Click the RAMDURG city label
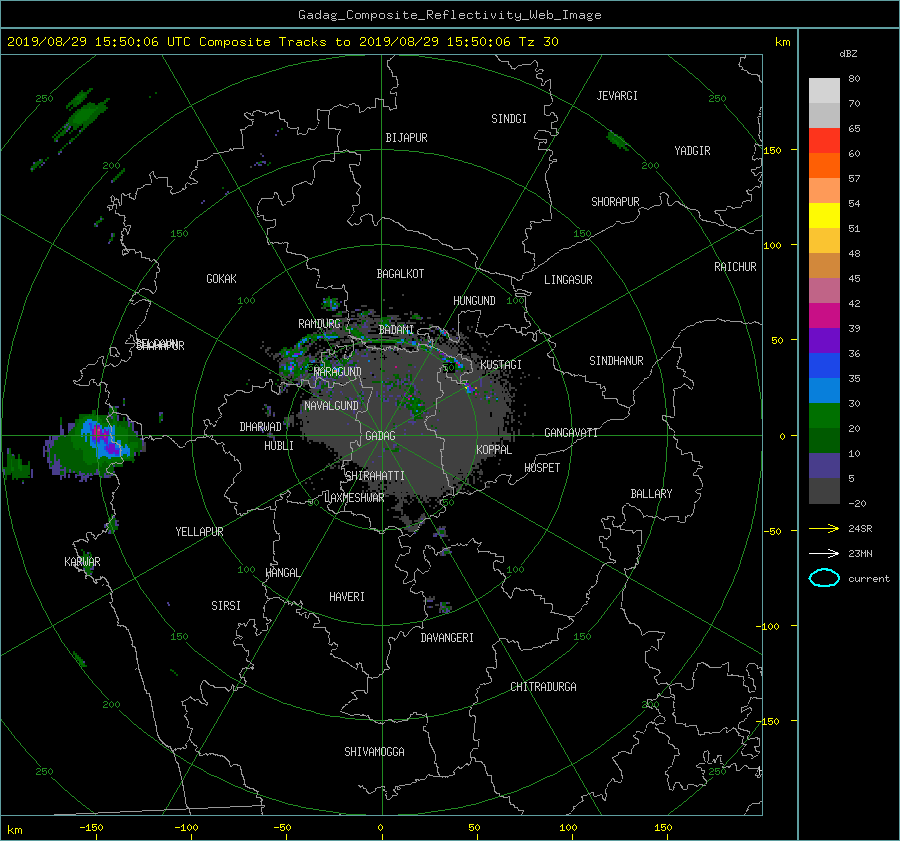Screen dimensions: 900x841 click(x=319, y=324)
